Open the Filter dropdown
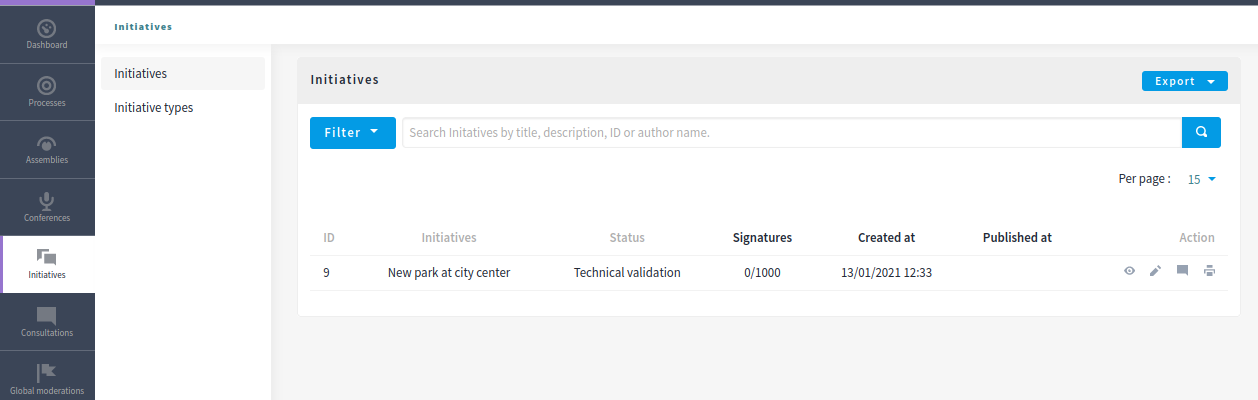The height and width of the screenshot is (400, 1258). click(x=353, y=132)
